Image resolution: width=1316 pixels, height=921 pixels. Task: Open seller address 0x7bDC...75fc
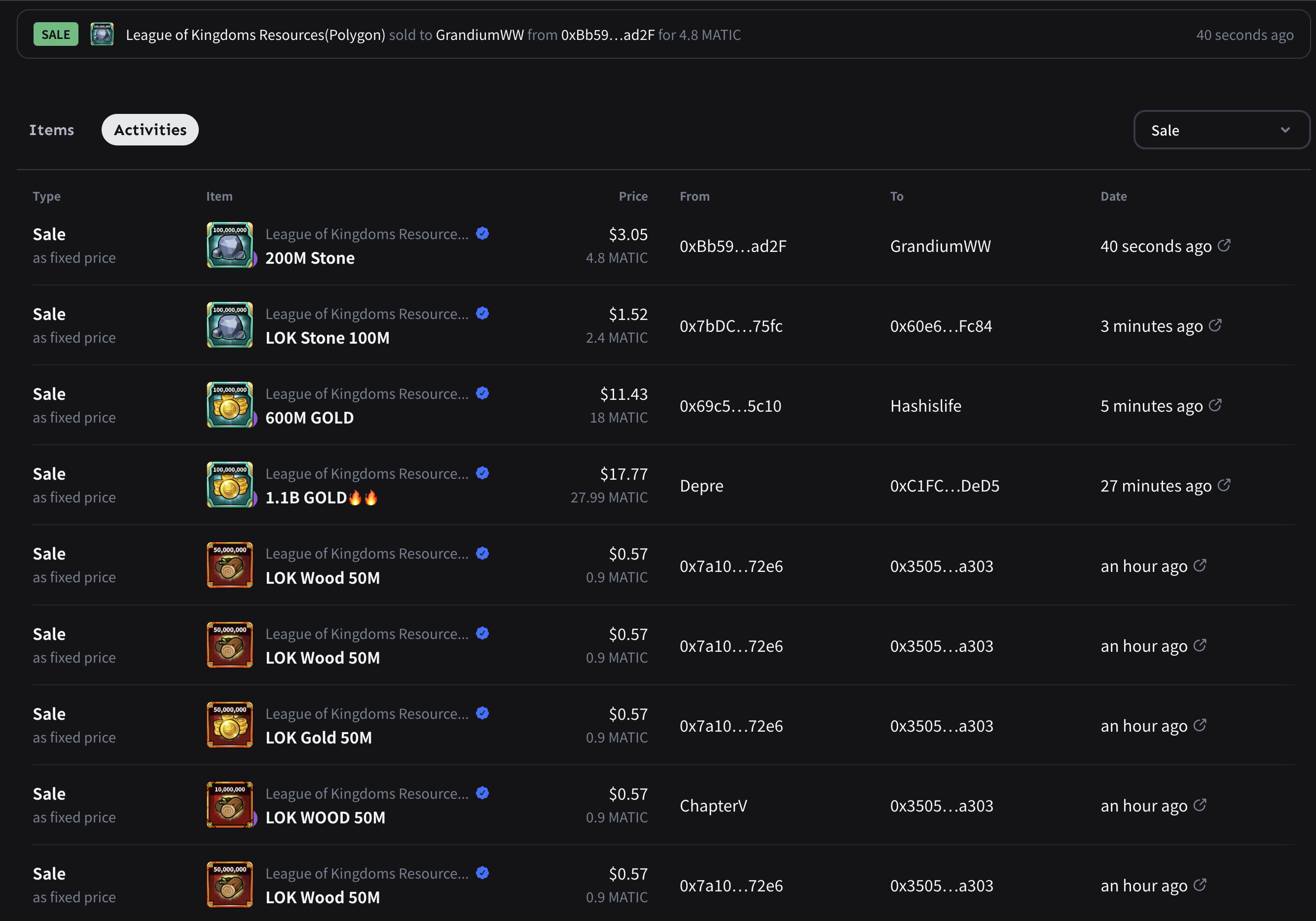click(731, 326)
